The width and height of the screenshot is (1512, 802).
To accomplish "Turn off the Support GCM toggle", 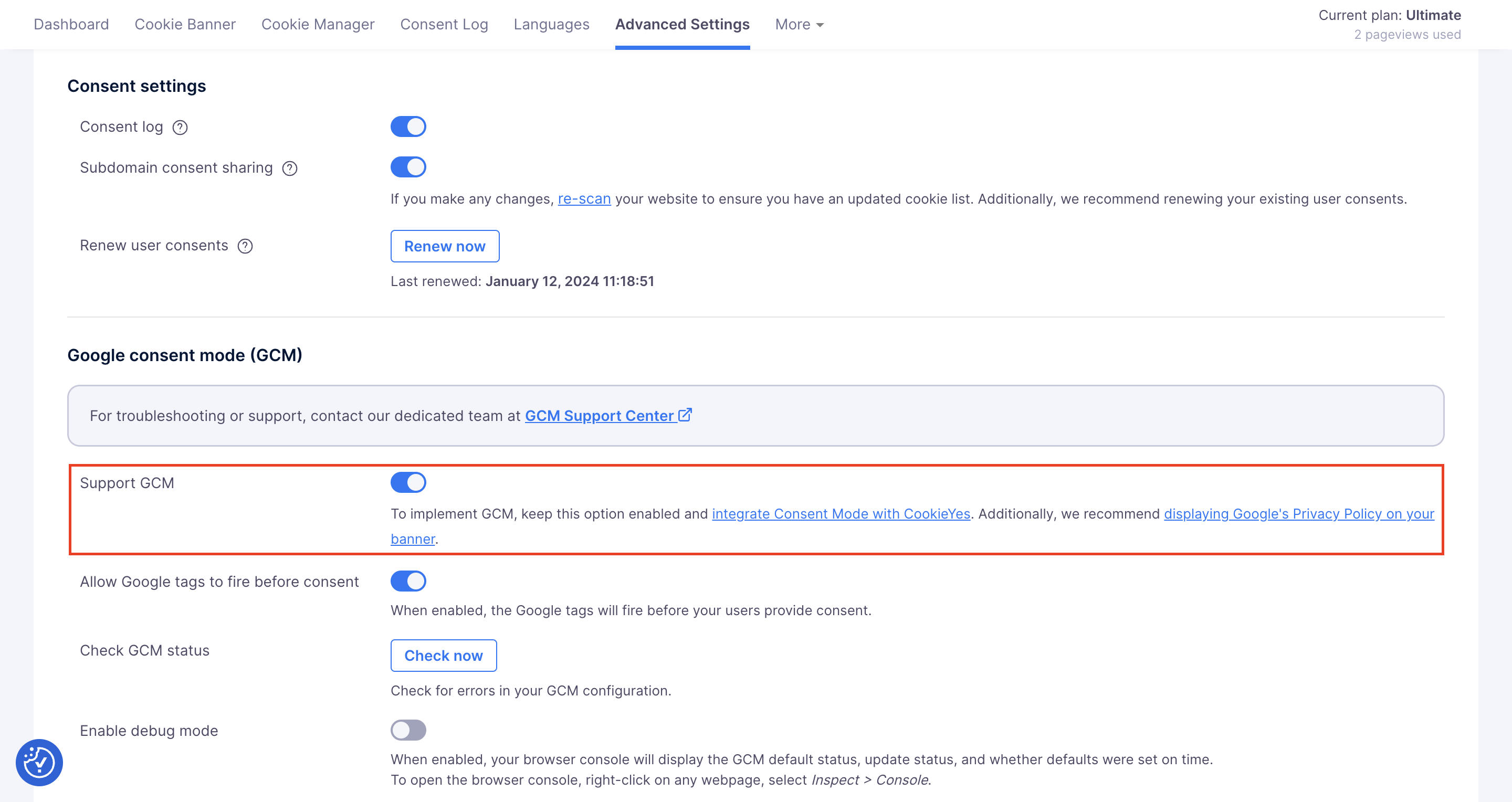I will coord(408,482).
